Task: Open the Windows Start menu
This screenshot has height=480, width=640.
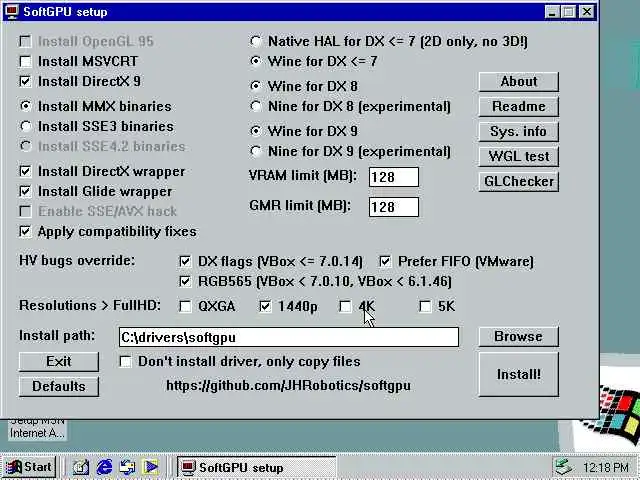Action: pos(29,467)
